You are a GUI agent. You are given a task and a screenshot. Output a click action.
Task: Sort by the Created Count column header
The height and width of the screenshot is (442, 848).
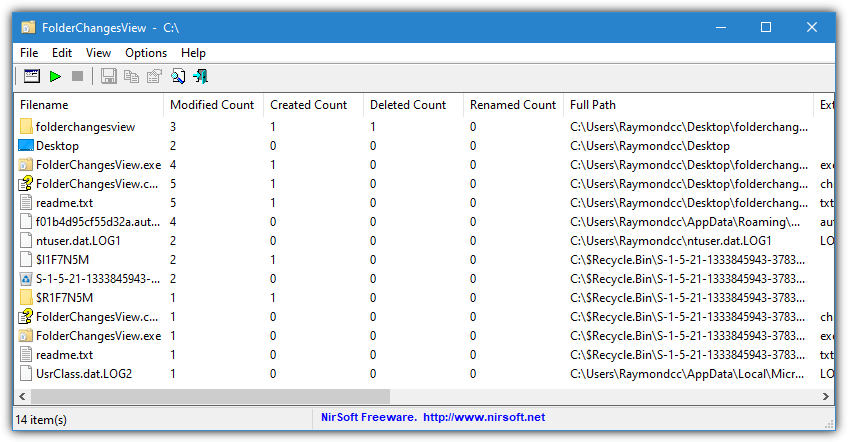pos(313,105)
